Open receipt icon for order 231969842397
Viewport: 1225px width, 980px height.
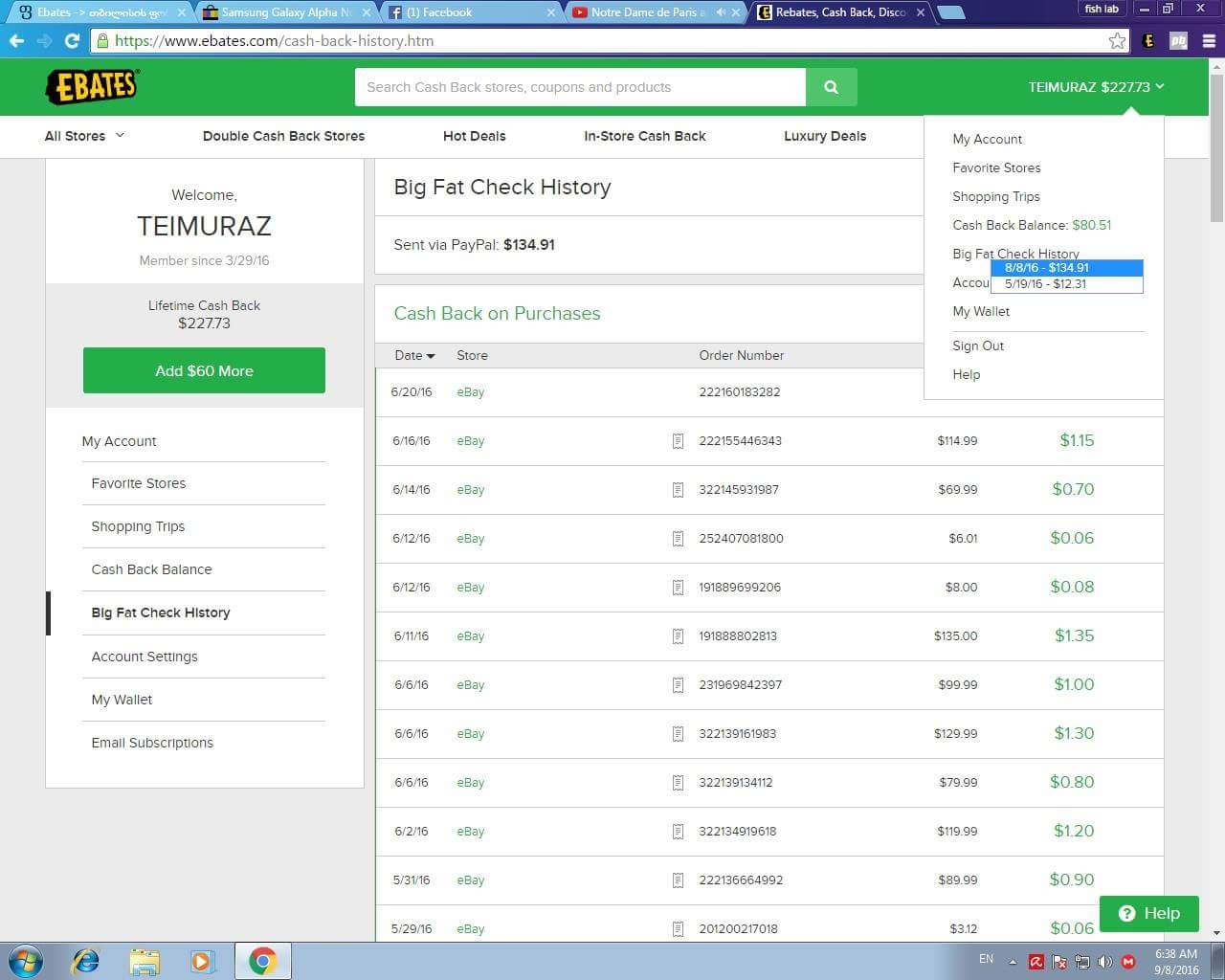[x=678, y=685]
